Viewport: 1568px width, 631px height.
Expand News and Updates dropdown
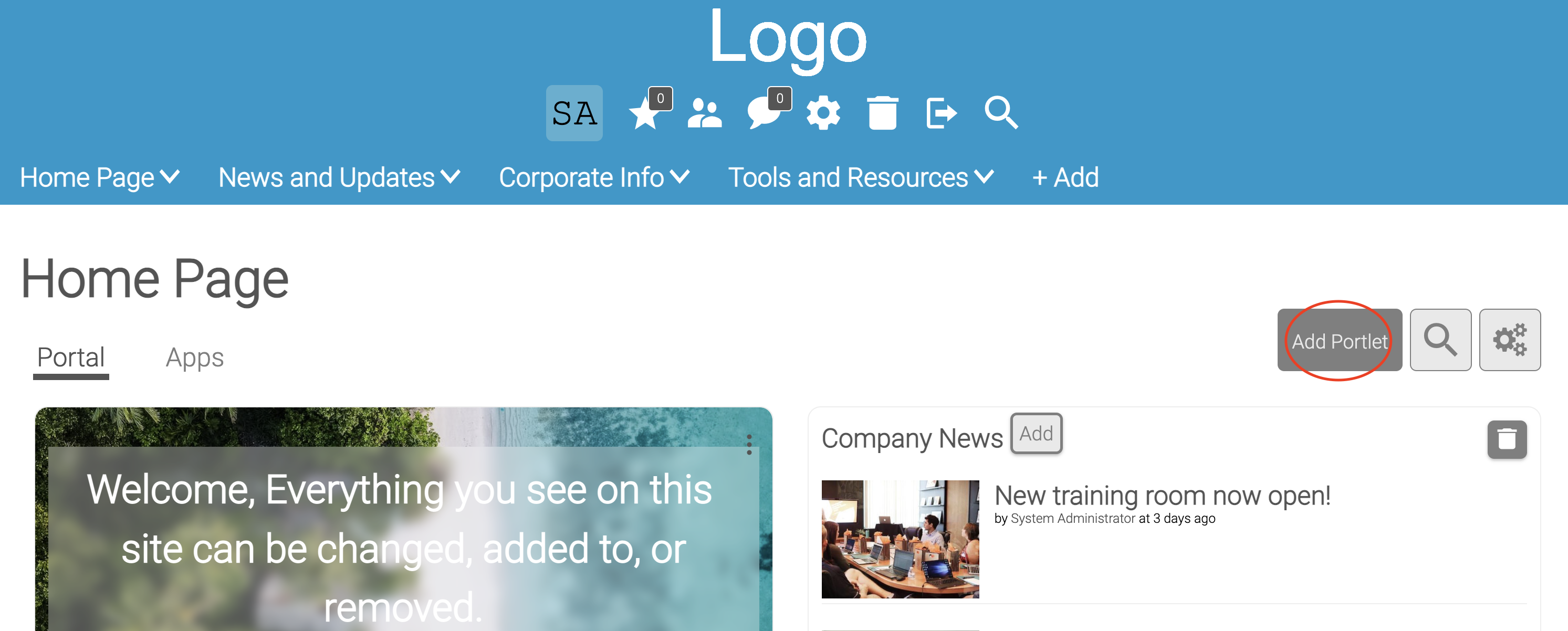click(x=339, y=177)
